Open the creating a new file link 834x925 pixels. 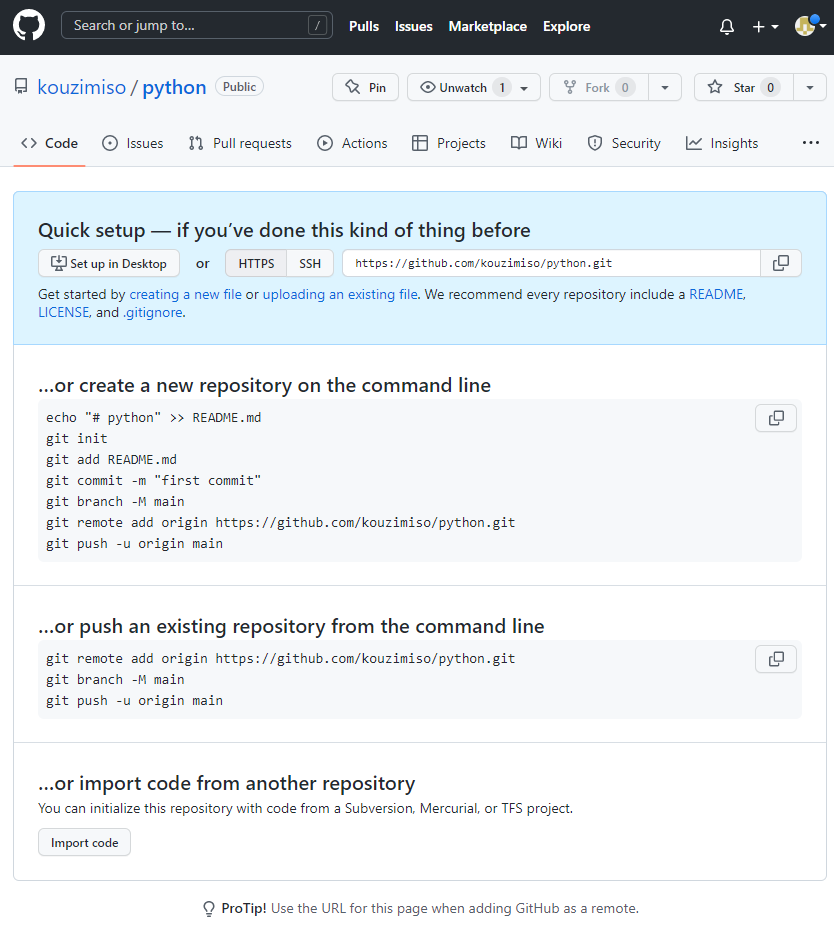click(x=185, y=294)
